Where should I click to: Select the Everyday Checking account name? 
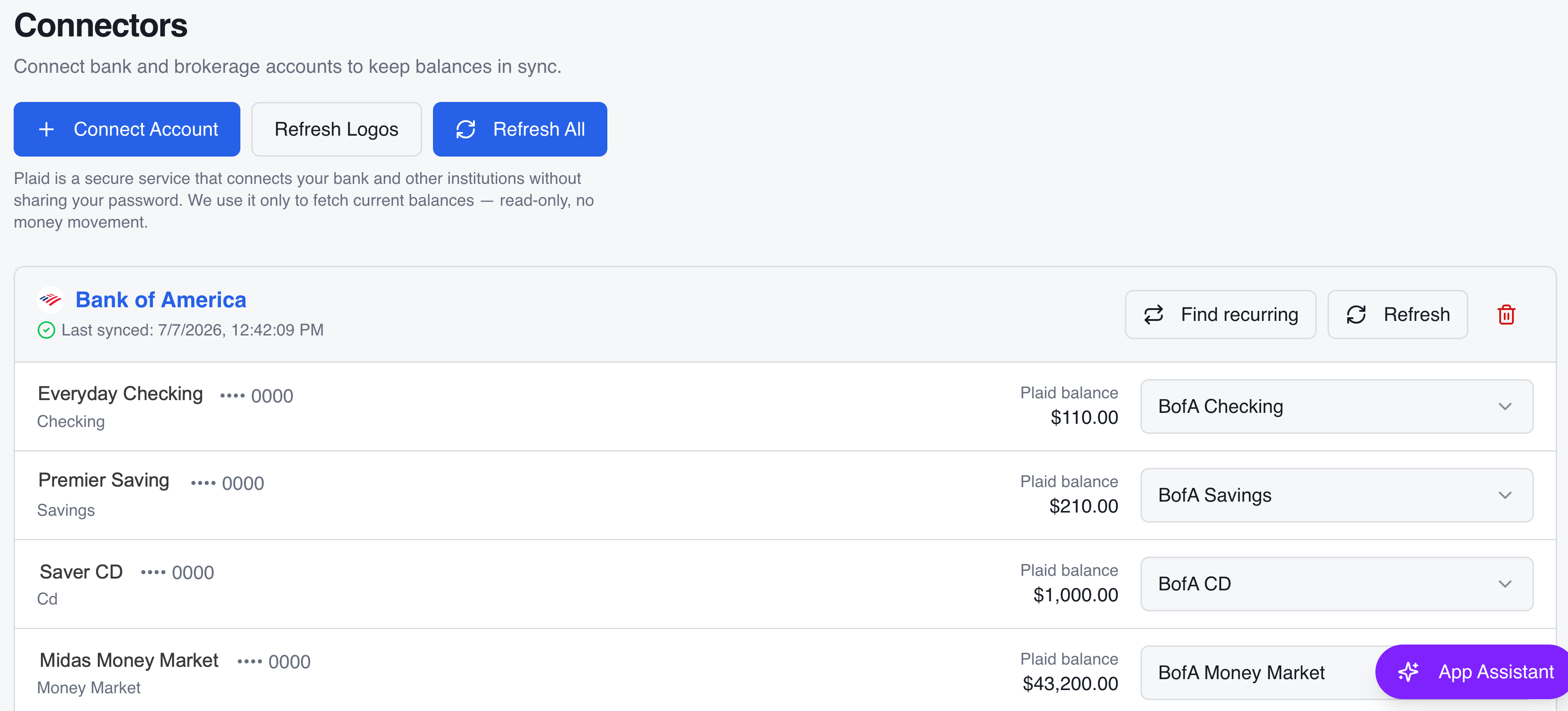tap(121, 394)
